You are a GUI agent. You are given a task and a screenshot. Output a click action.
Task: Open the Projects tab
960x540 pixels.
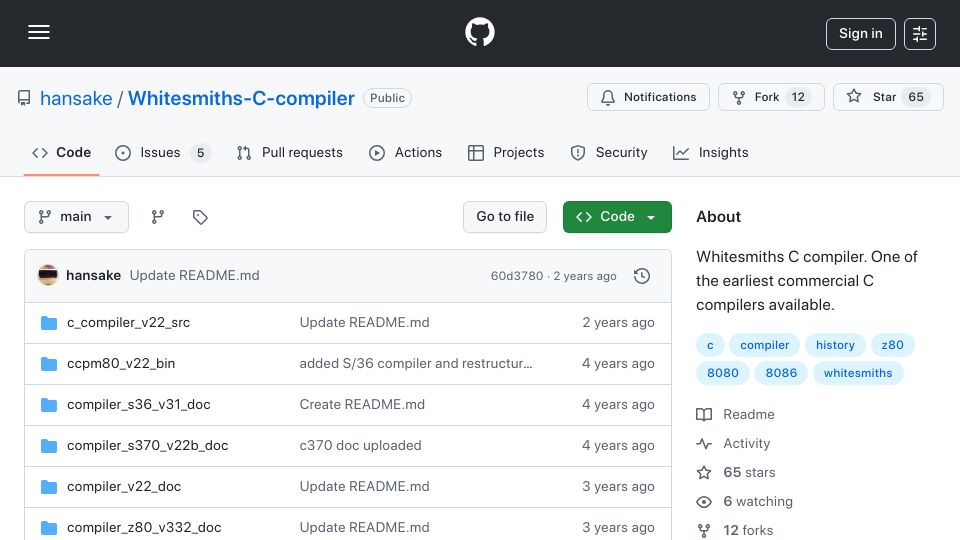(506, 152)
